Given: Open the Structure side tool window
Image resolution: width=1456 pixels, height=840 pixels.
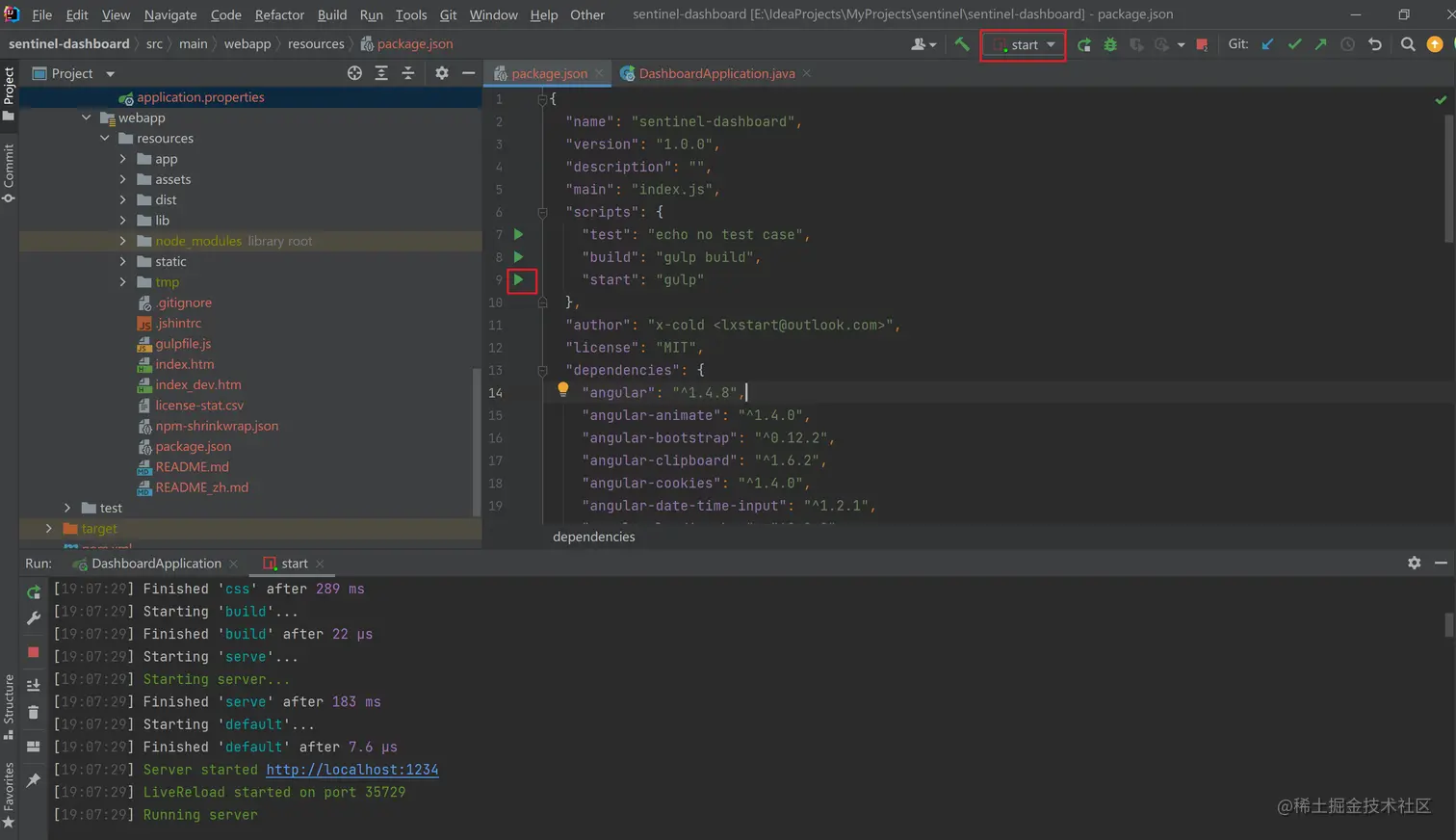Looking at the screenshot, I should tap(9, 706).
